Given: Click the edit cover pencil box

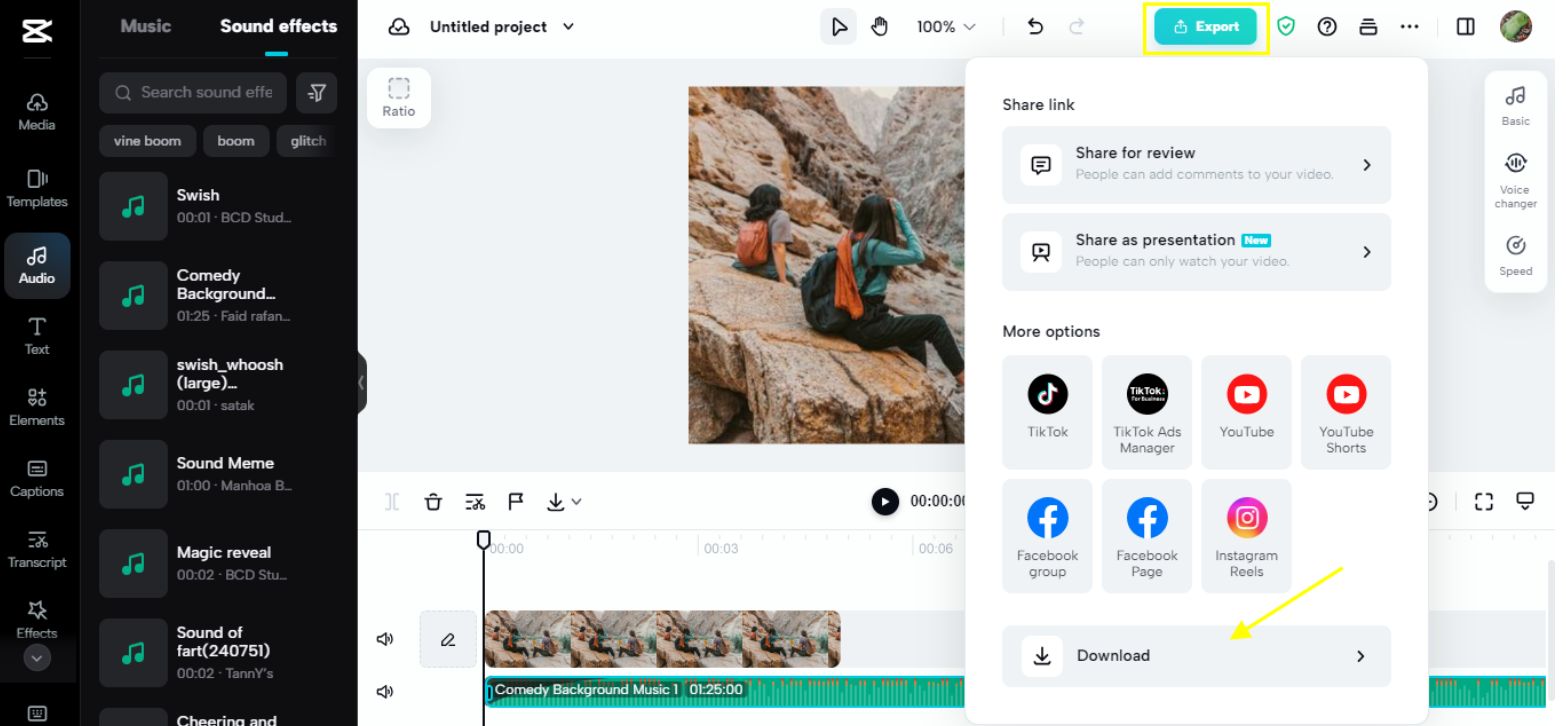Looking at the screenshot, I should (448, 639).
